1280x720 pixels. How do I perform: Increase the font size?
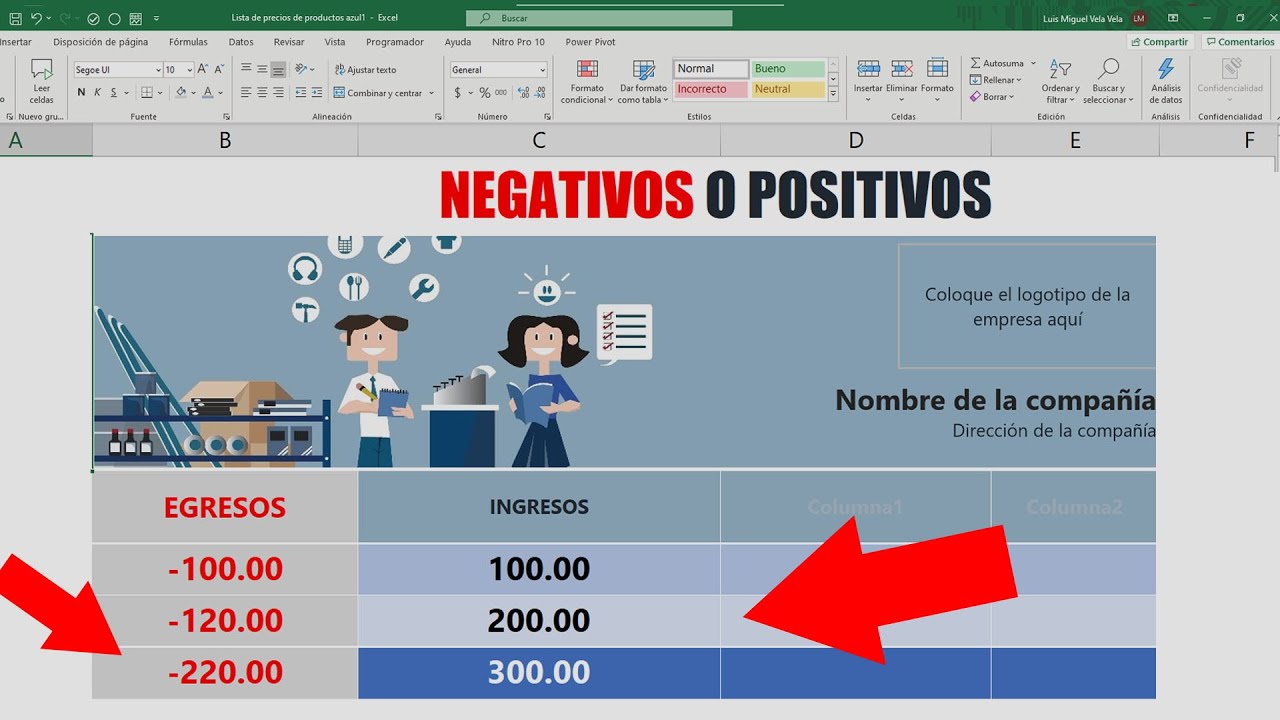(x=203, y=69)
